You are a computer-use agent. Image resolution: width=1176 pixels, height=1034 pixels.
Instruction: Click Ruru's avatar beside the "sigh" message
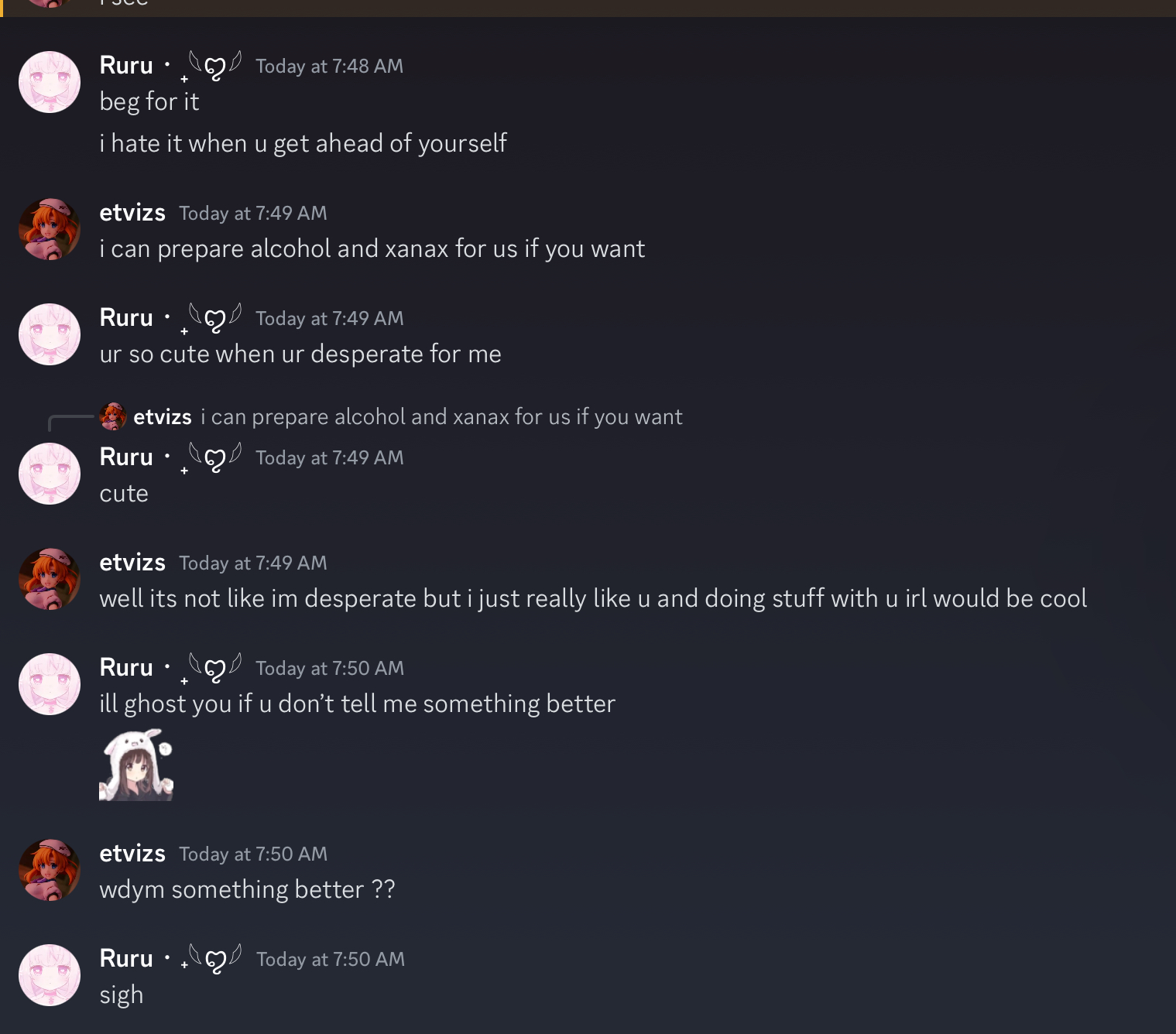(x=50, y=975)
